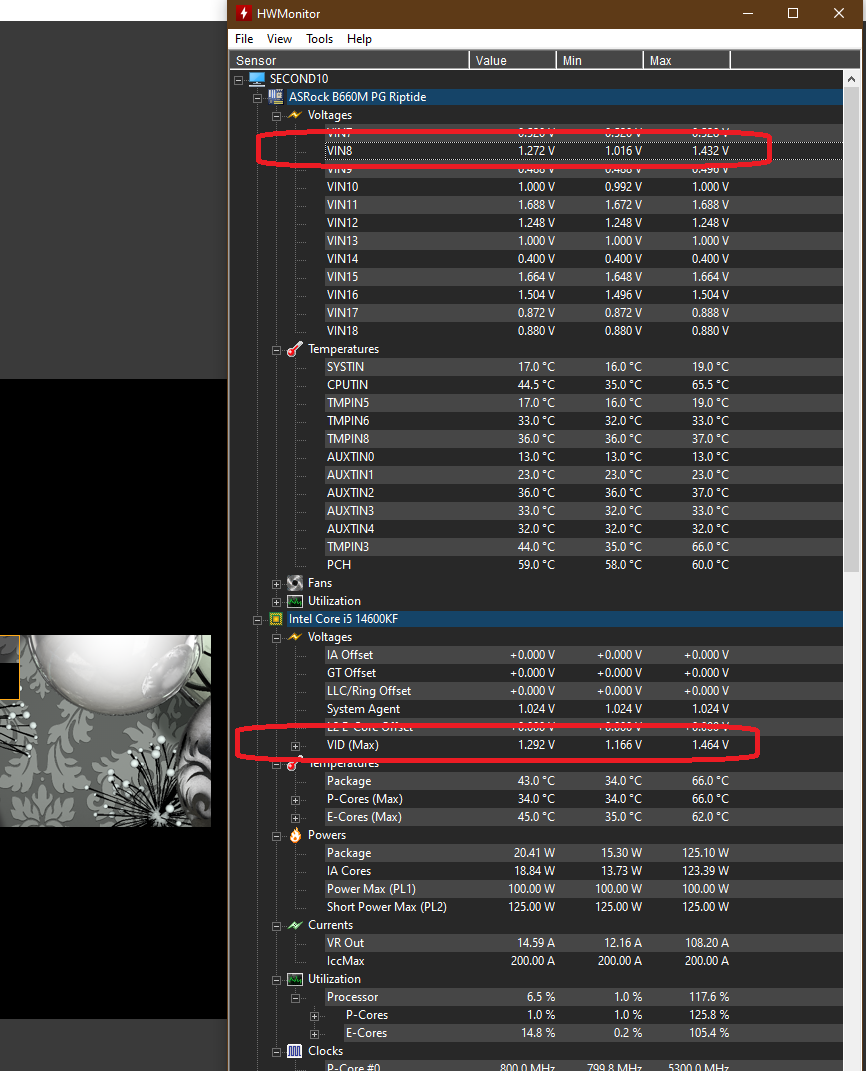The height and width of the screenshot is (1071, 866).
Task: Select the VIN10 voltage row
Action: (x=583, y=186)
